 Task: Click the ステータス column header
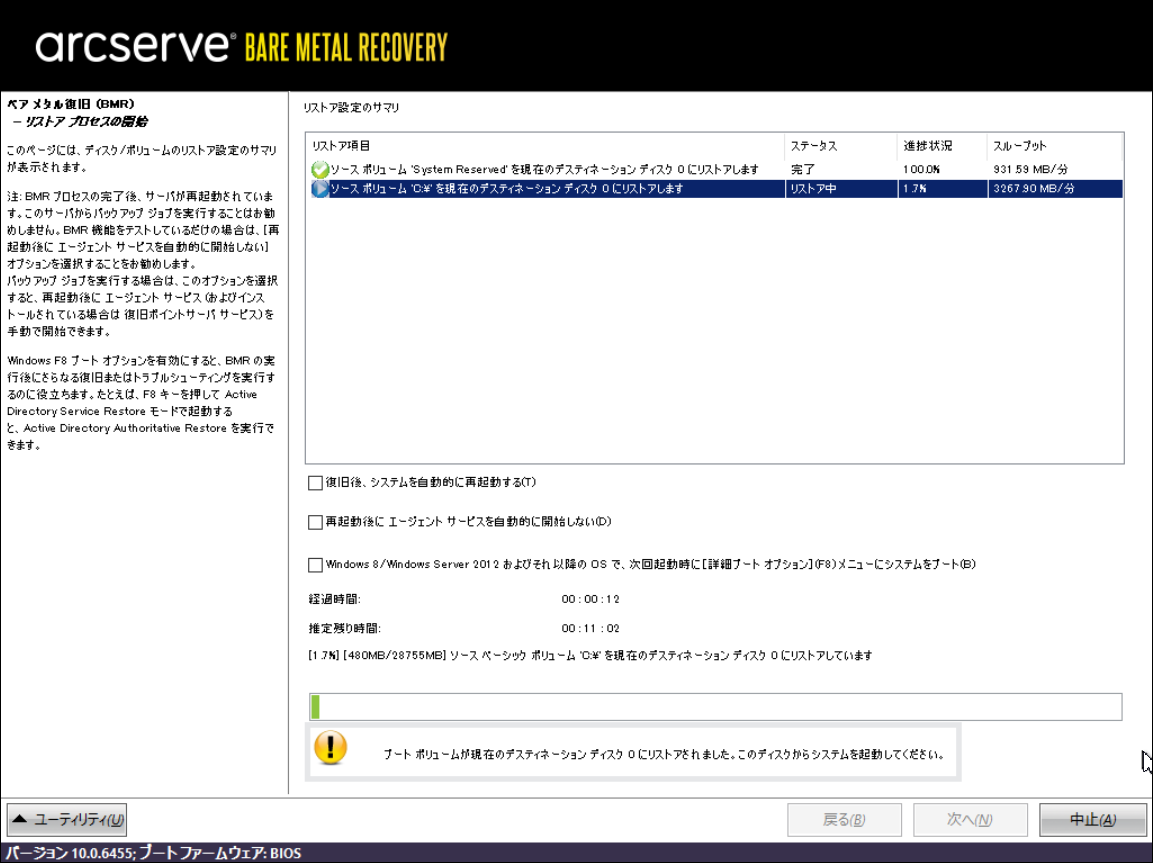click(x=813, y=146)
